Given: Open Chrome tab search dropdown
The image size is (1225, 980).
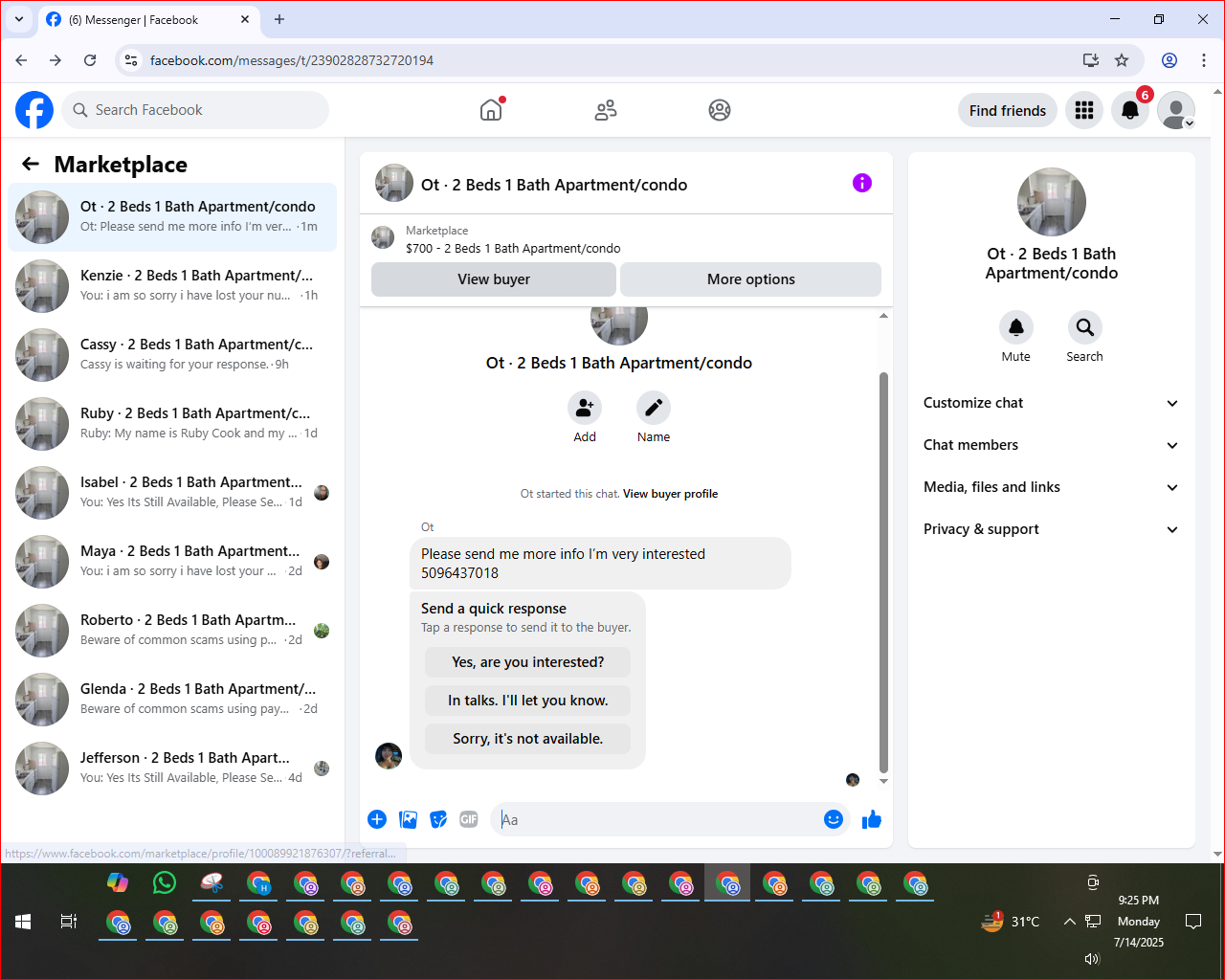Looking at the screenshot, I should click(19, 19).
